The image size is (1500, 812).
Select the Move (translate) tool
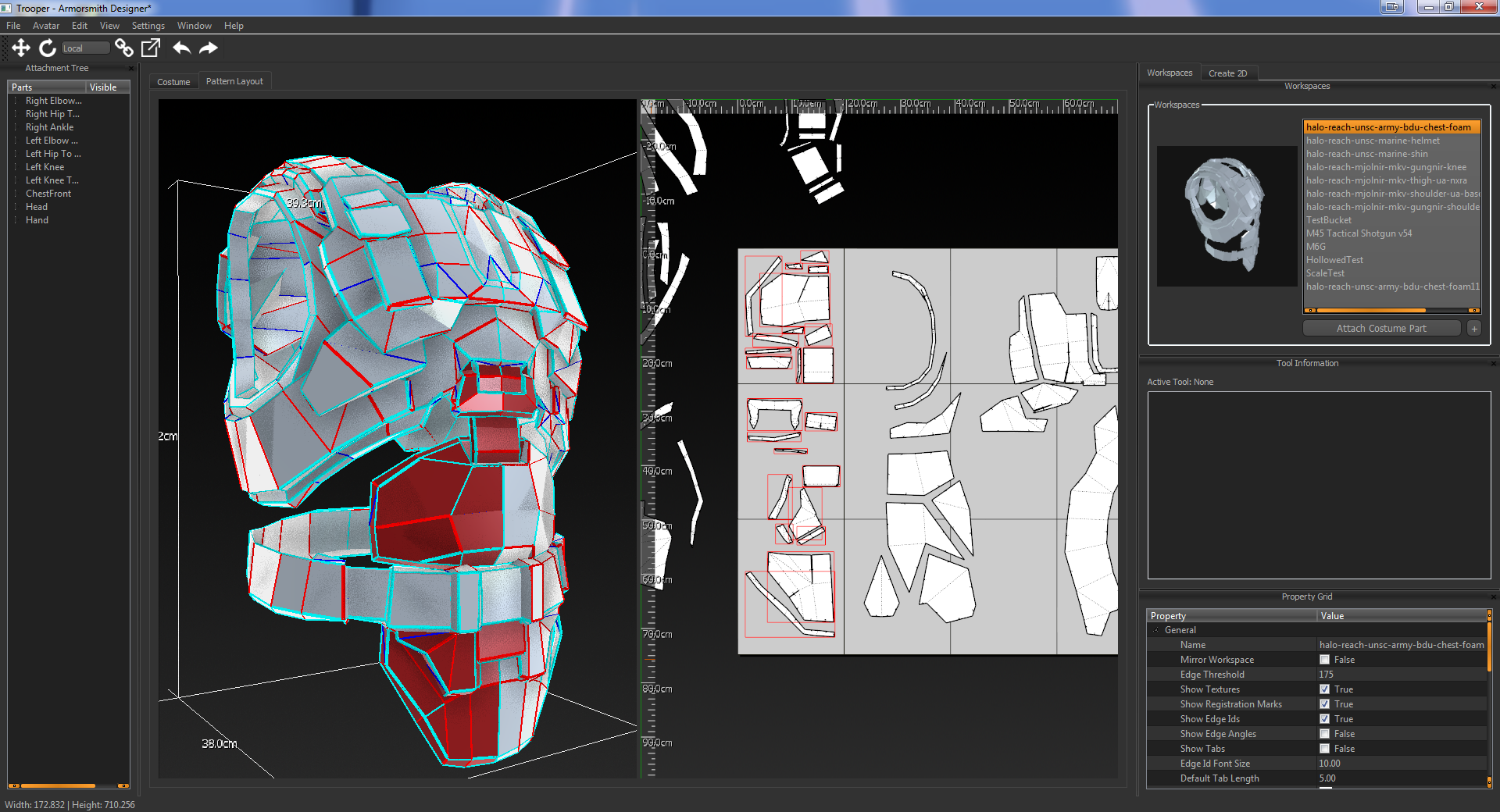click(x=21, y=48)
